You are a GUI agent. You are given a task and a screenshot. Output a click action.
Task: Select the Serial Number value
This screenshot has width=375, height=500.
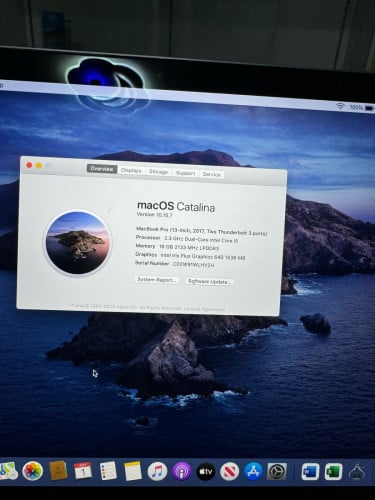(x=194, y=264)
